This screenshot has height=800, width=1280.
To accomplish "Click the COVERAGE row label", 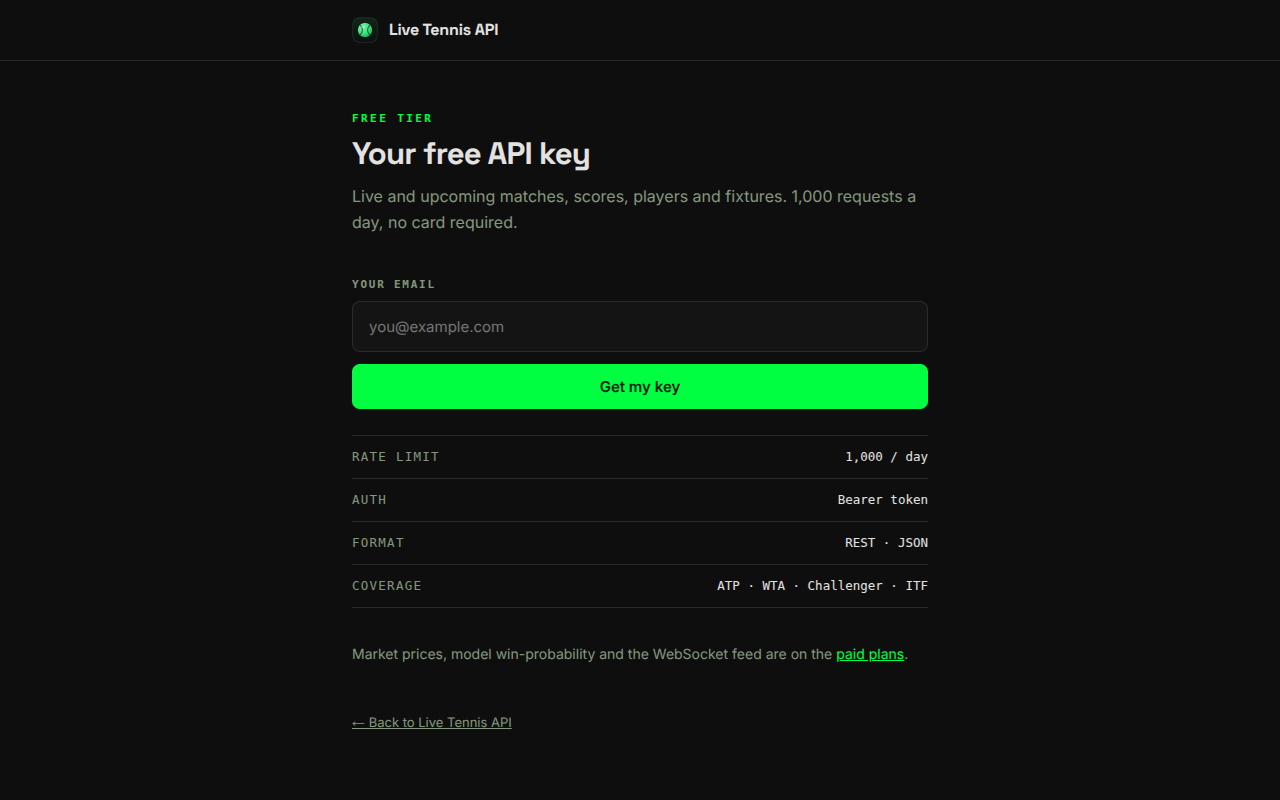I will [387, 586].
